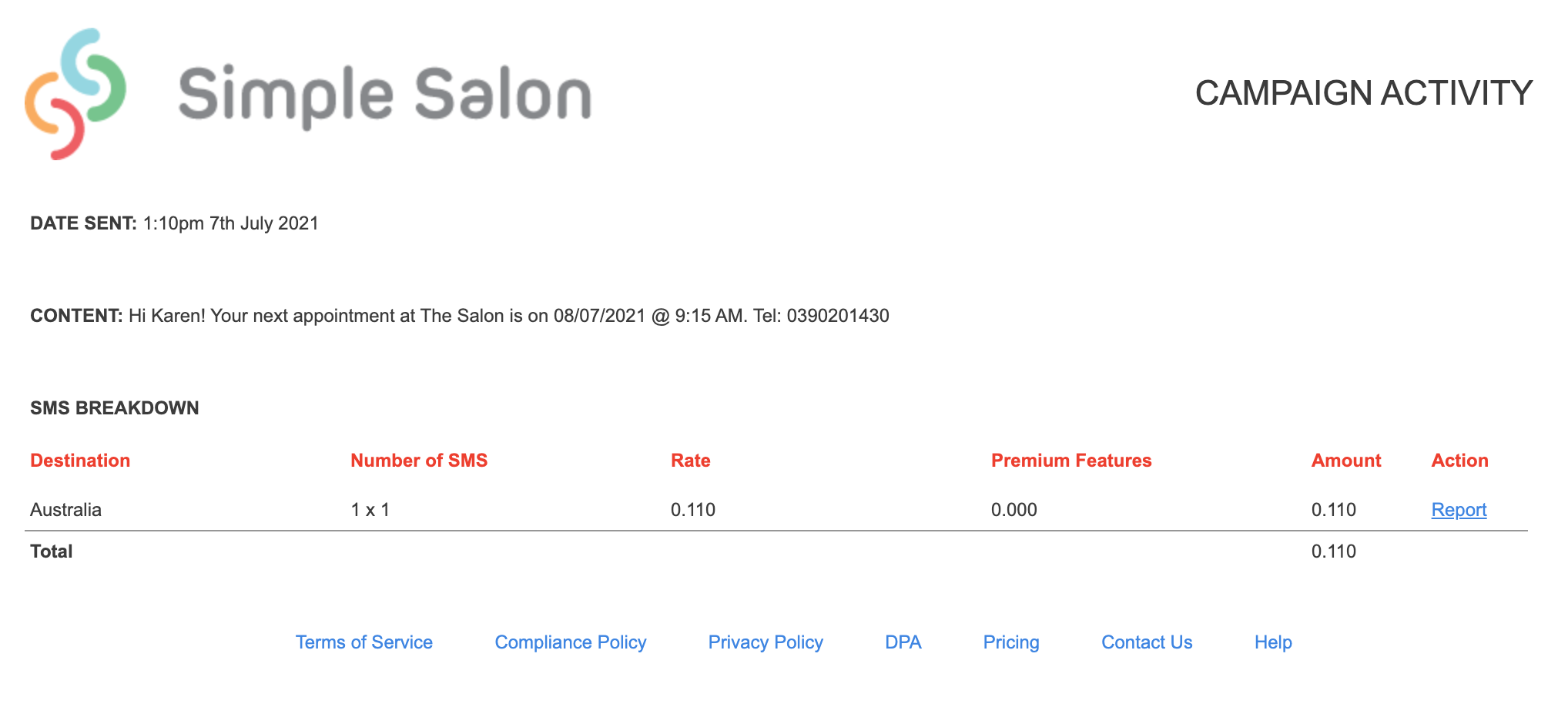View the Privacy Policy
This screenshot has width=1568, height=724.
(765, 642)
